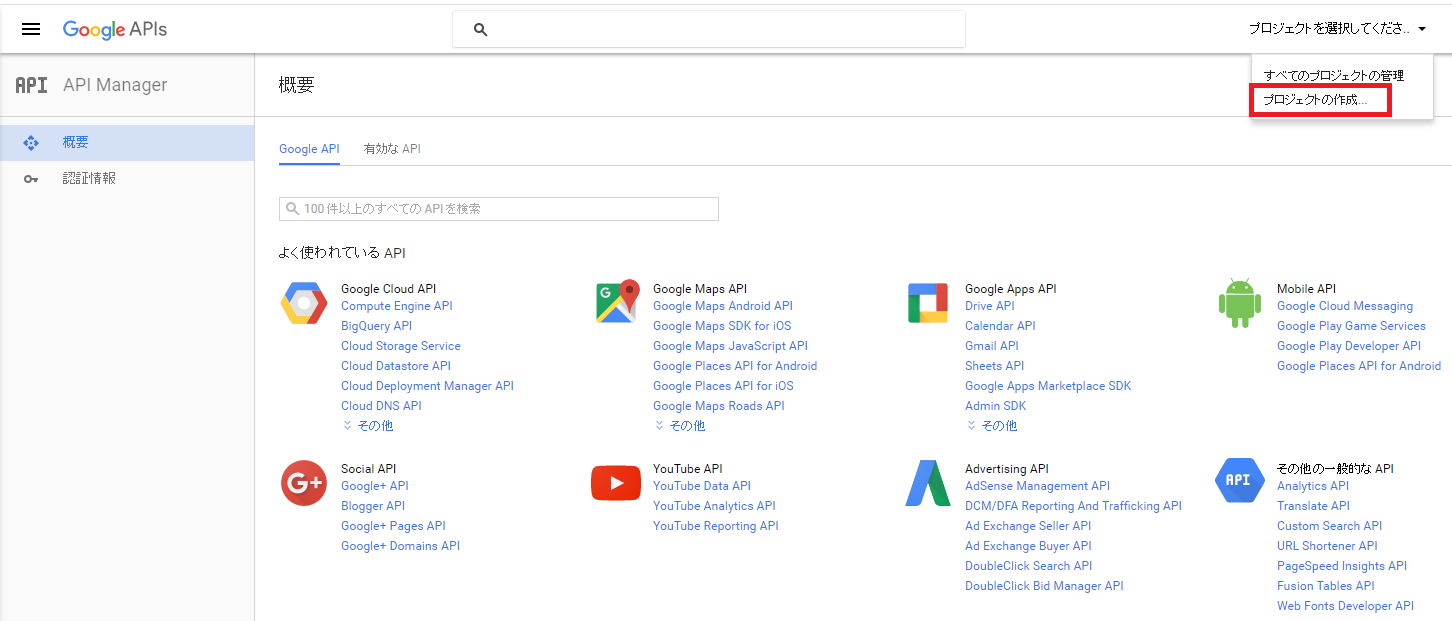Click the YouTube API play icon

[x=616, y=483]
